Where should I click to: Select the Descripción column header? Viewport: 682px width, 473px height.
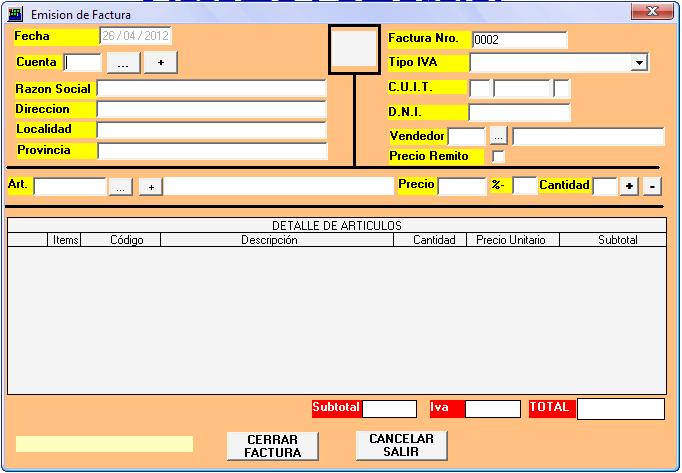coord(269,240)
